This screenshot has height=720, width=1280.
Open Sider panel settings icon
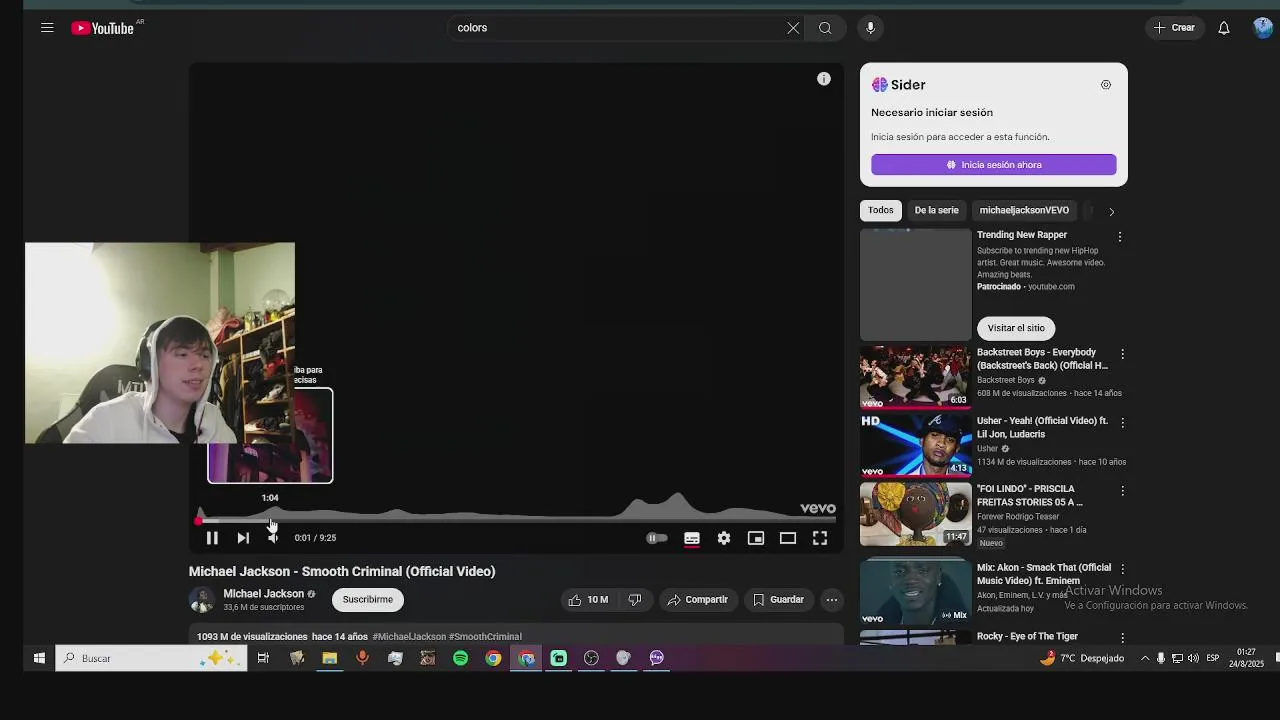(1106, 85)
